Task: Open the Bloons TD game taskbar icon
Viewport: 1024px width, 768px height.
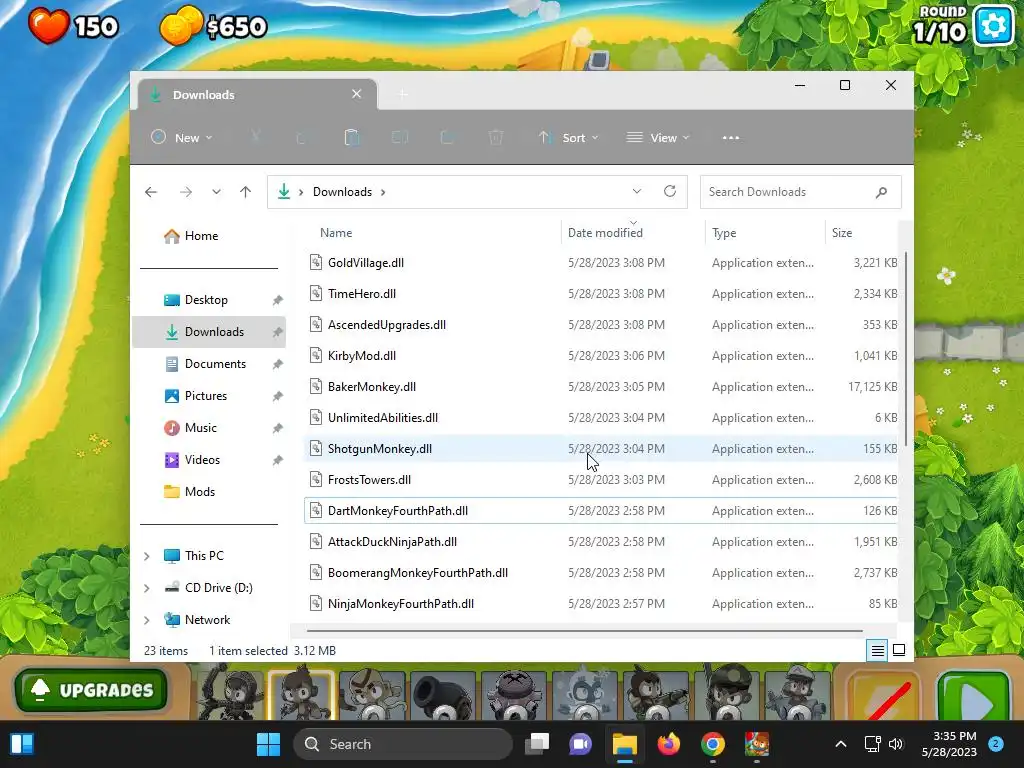Action: (x=757, y=744)
